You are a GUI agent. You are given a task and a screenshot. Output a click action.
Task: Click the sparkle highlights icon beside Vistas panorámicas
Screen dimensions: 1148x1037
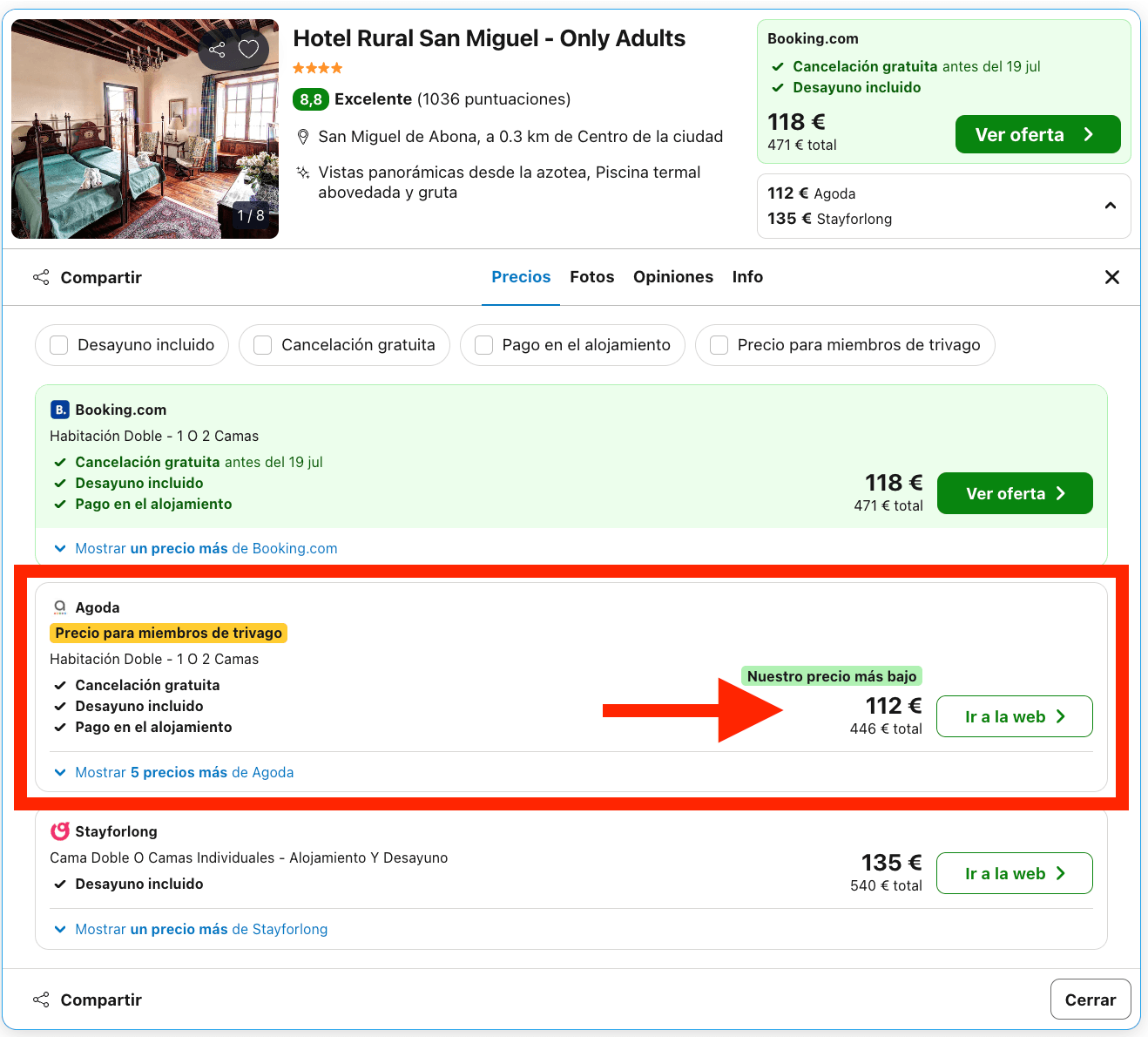303,172
